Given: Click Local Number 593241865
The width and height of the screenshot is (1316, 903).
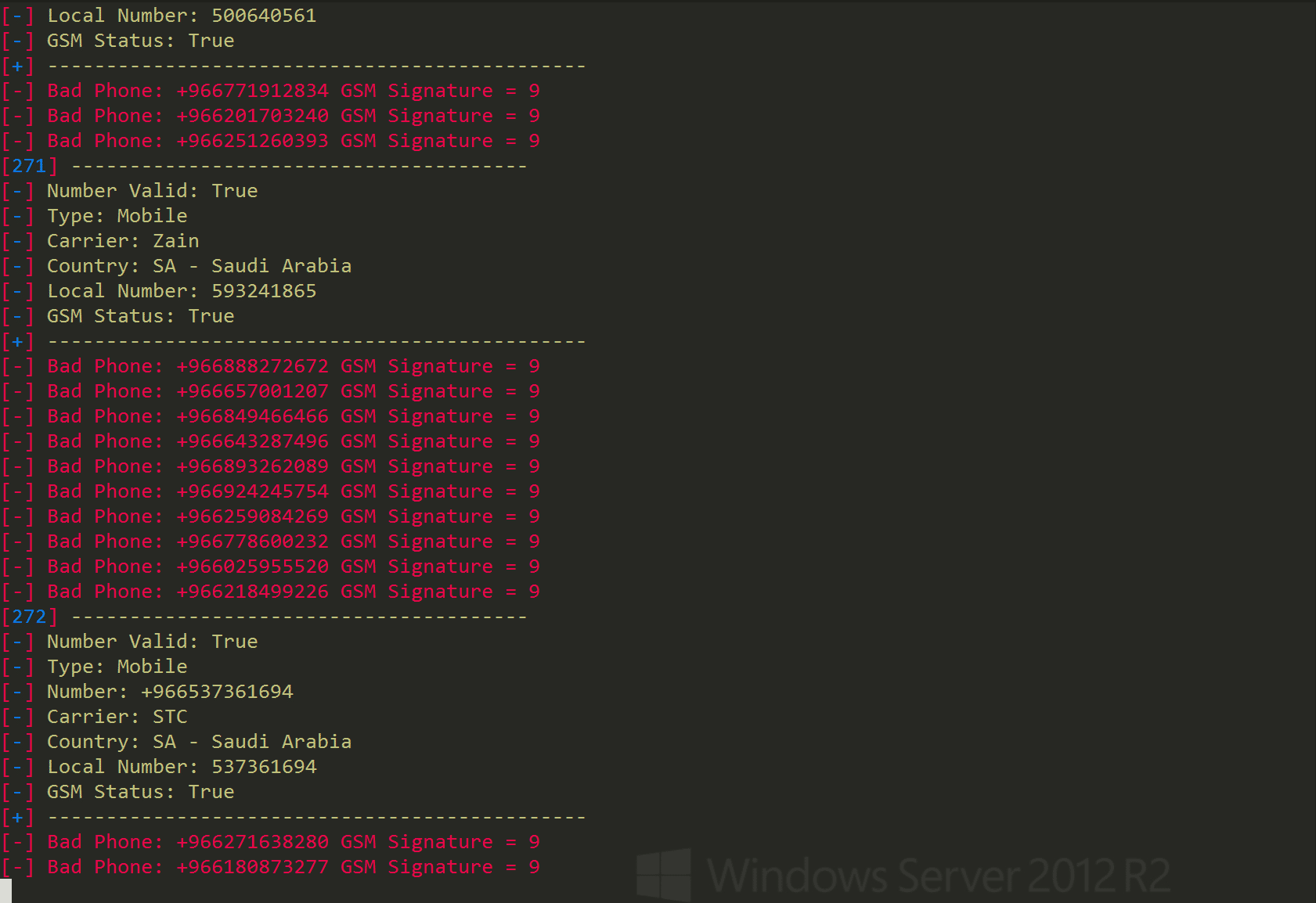Looking at the screenshot, I should point(182,290).
